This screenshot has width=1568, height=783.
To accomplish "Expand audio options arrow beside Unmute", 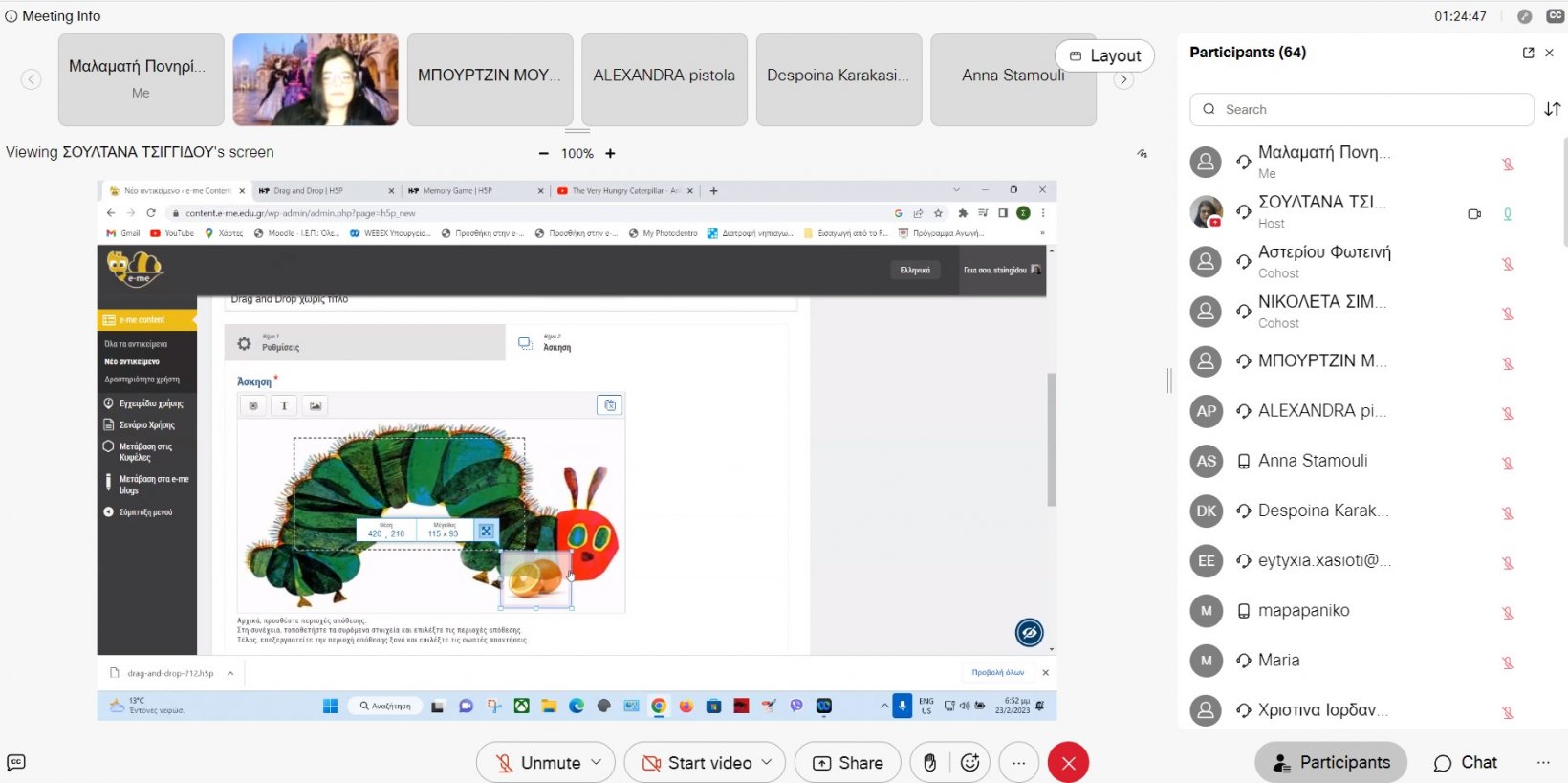I will pyautogui.click(x=597, y=762).
